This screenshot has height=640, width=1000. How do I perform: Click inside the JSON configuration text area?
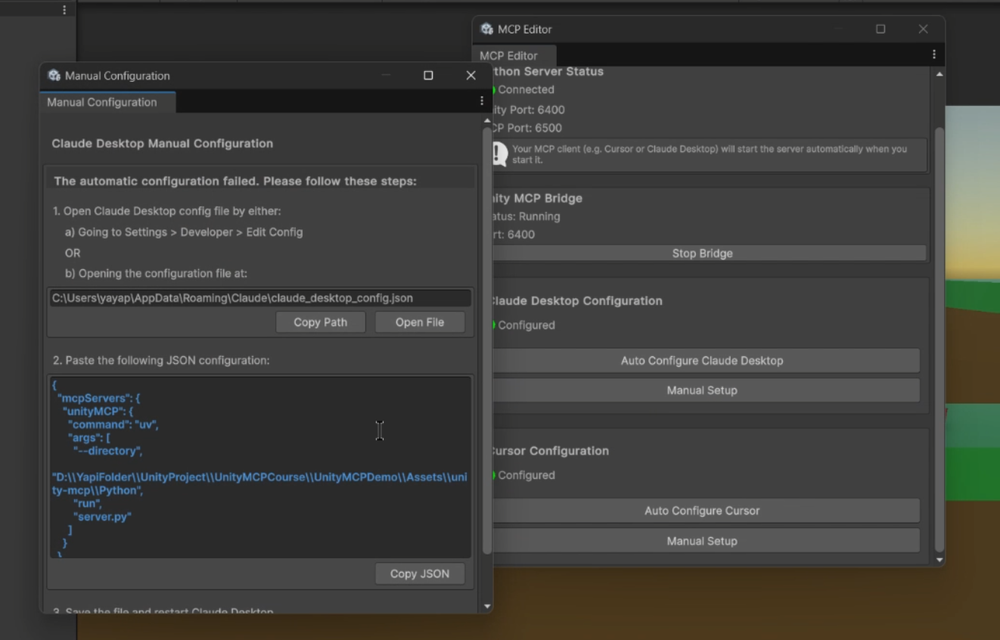259,465
